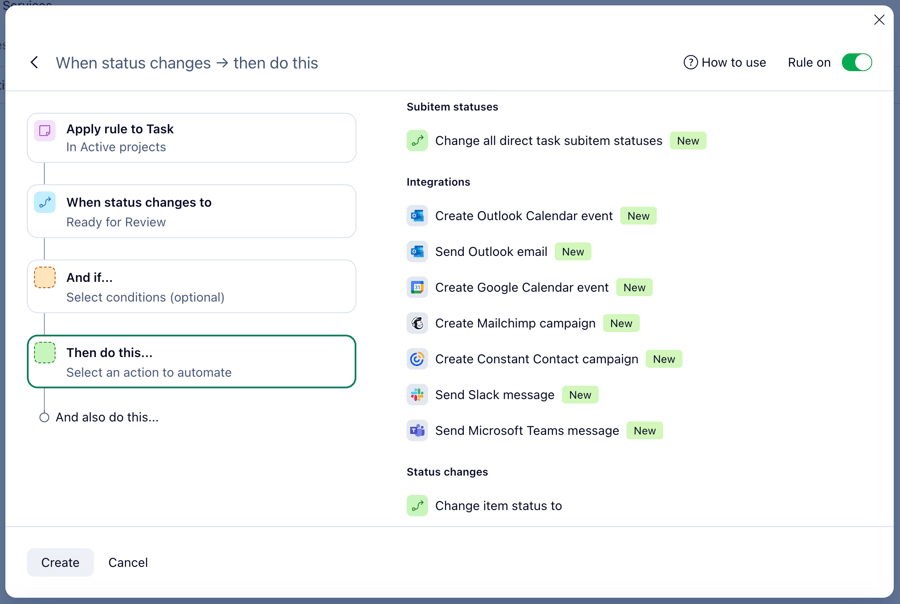Viewport: 900px width, 604px height.
Task: Click the Outlook Calendar event icon
Action: tap(417, 216)
